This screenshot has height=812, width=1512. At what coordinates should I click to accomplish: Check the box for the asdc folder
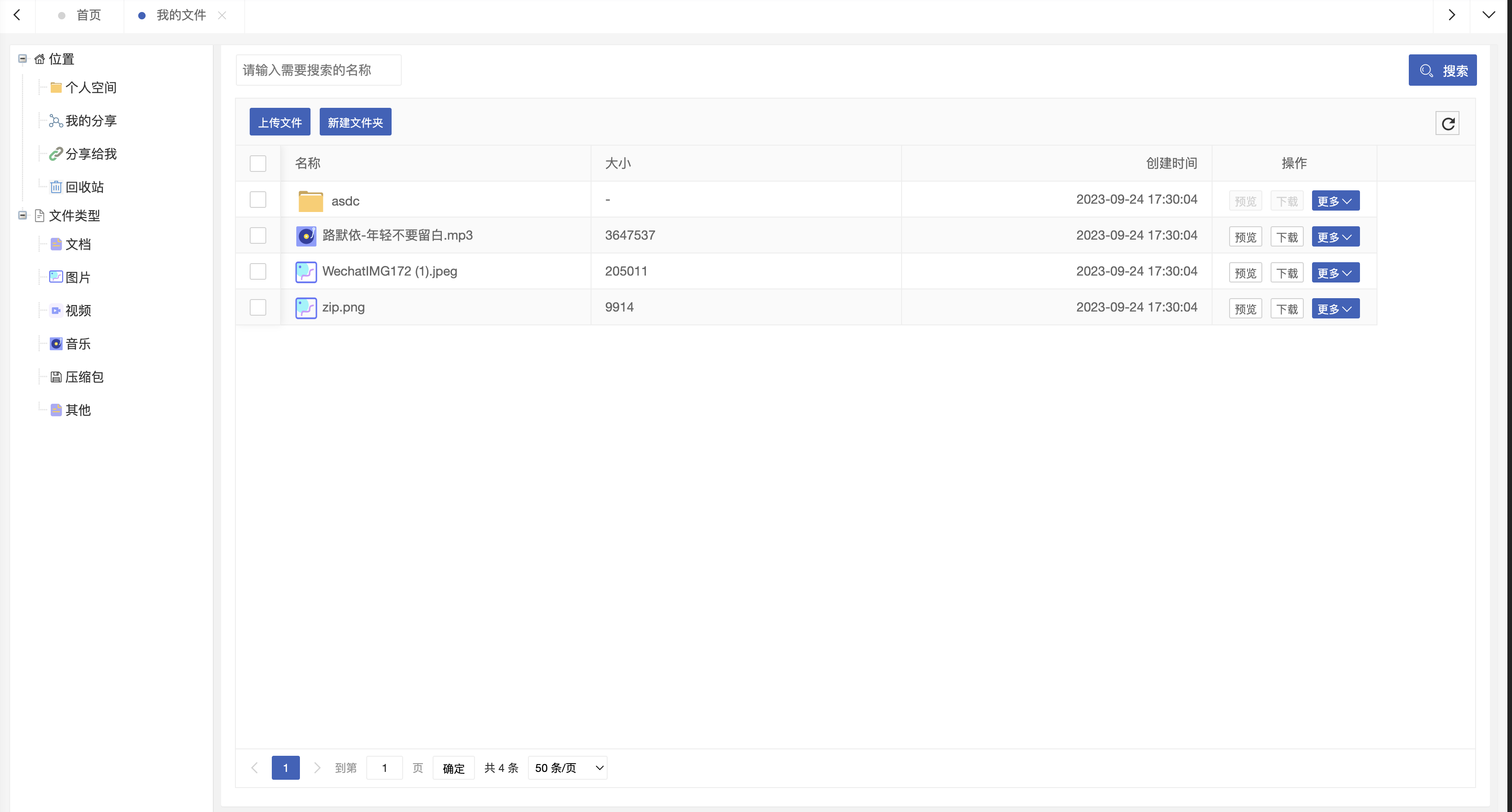pyautogui.click(x=258, y=200)
